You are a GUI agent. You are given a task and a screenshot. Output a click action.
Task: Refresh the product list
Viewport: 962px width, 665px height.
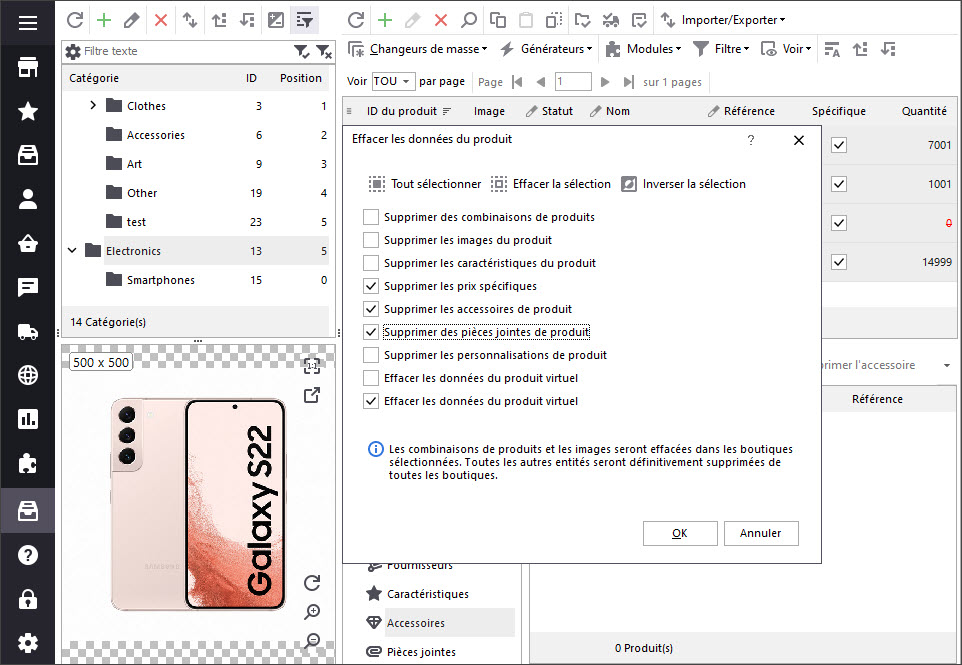click(x=356, y=20)
